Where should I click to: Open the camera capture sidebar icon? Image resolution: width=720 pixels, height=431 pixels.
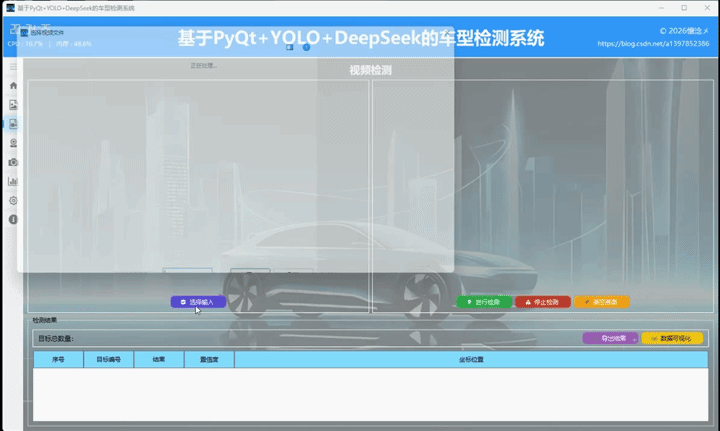coord(13,162)
